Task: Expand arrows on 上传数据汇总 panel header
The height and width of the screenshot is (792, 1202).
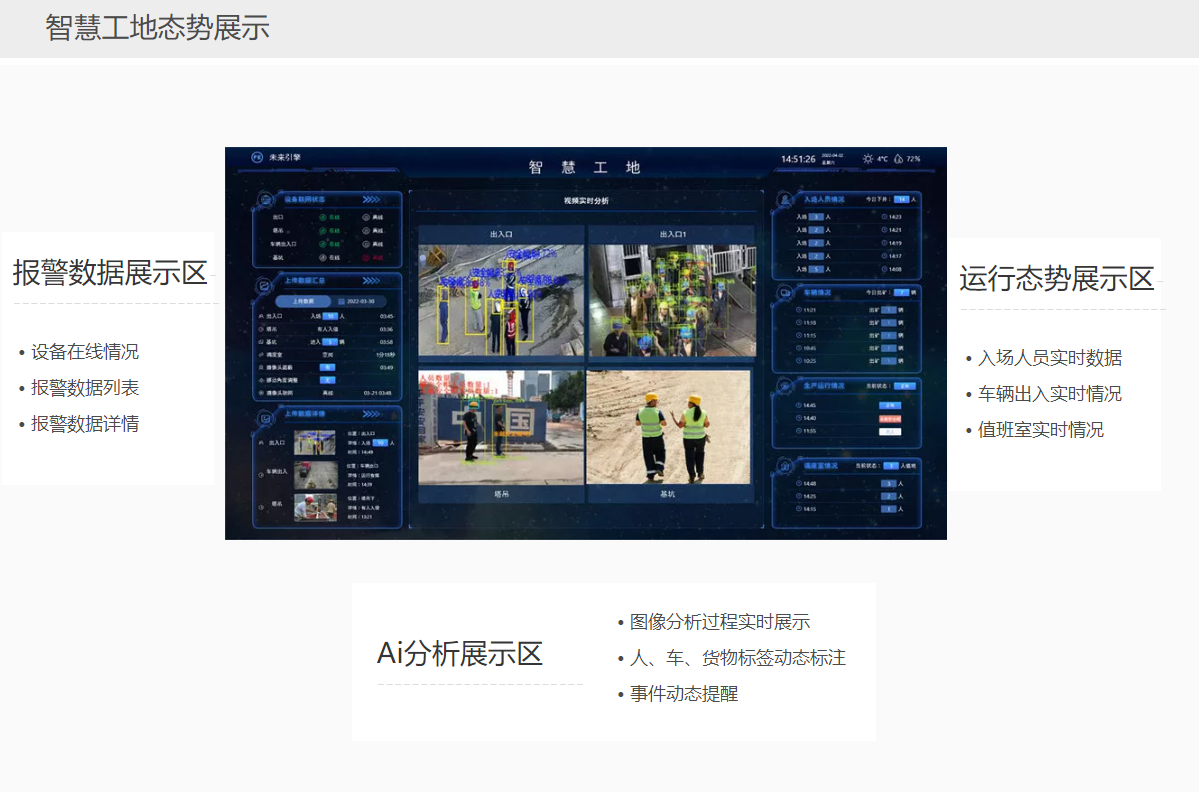Action: (370, 281)
